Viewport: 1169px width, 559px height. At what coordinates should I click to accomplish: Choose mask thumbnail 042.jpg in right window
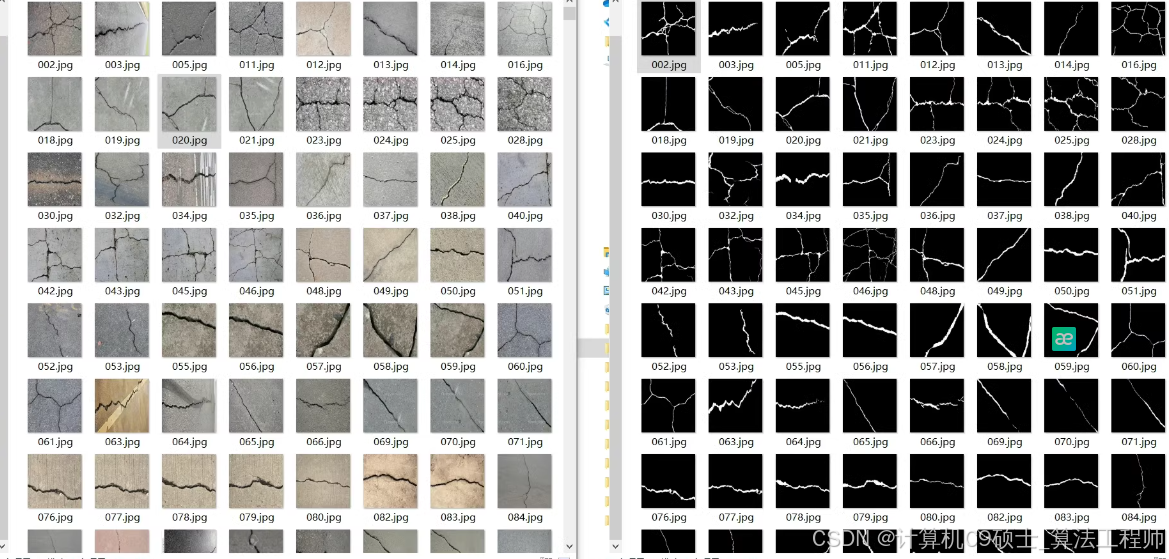click(x=668, y=255)
